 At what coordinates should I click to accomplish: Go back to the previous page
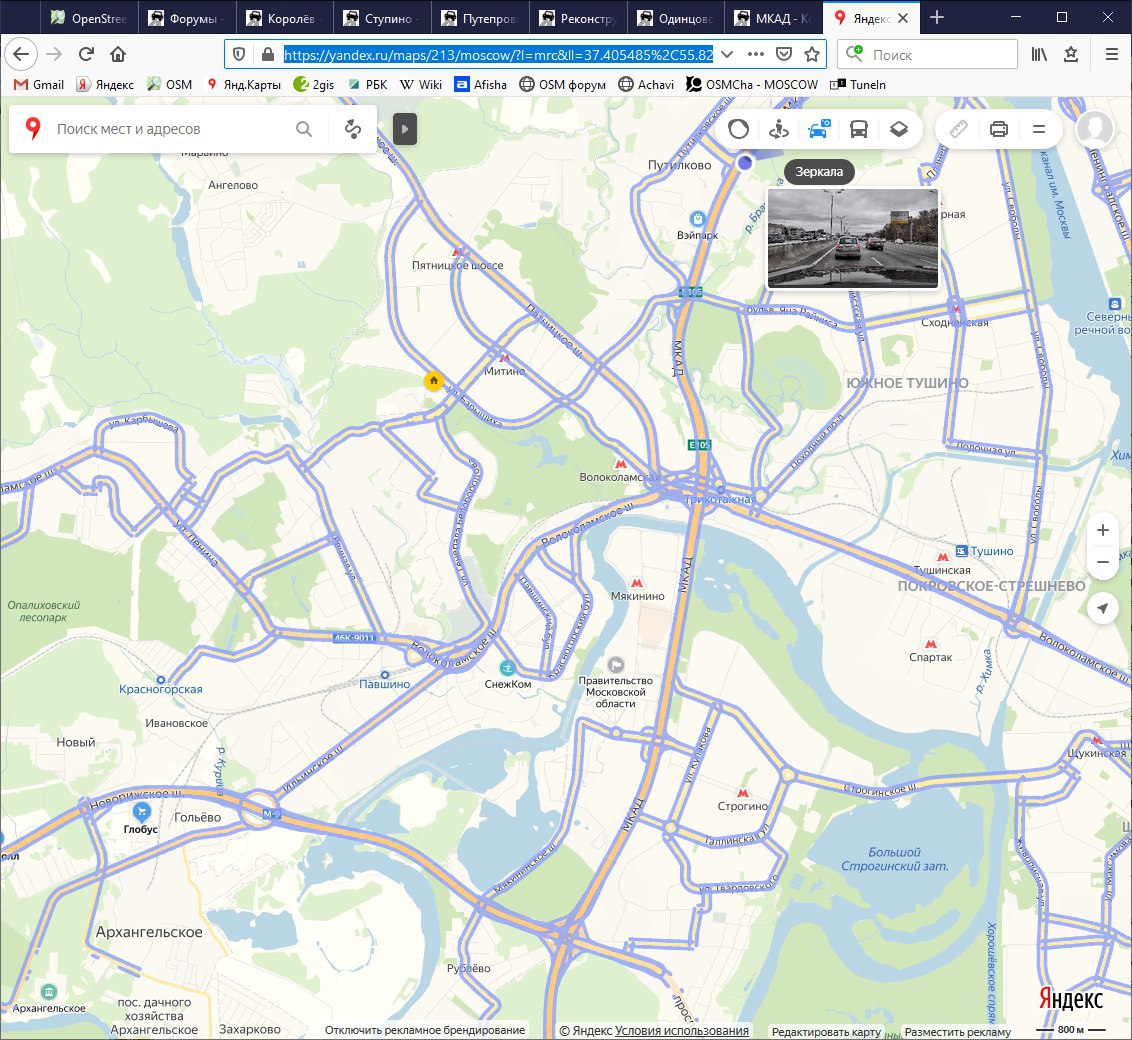pos(21,54)
